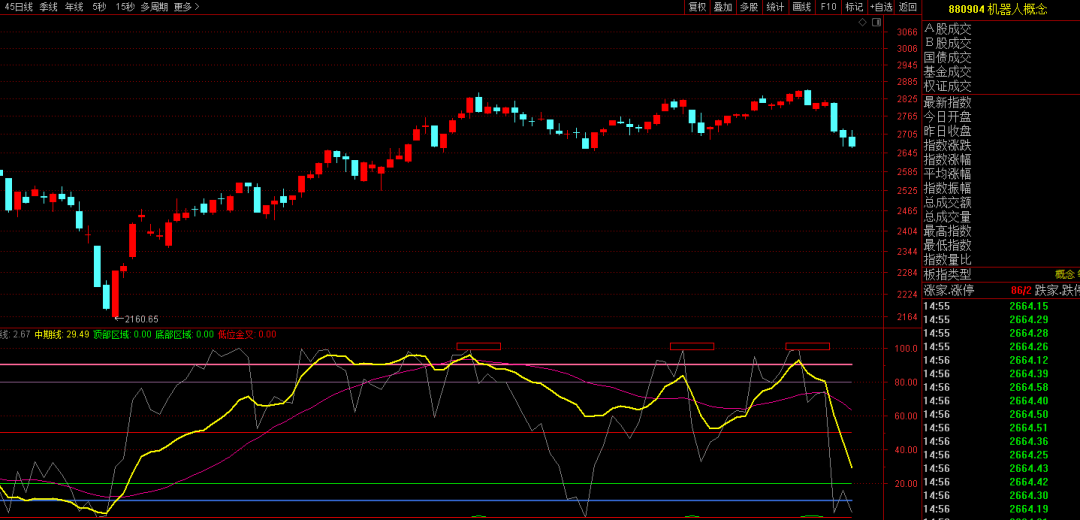Choose the 15秒 interval
Viewport: 1080px width, 520px height.
point(125,7)
